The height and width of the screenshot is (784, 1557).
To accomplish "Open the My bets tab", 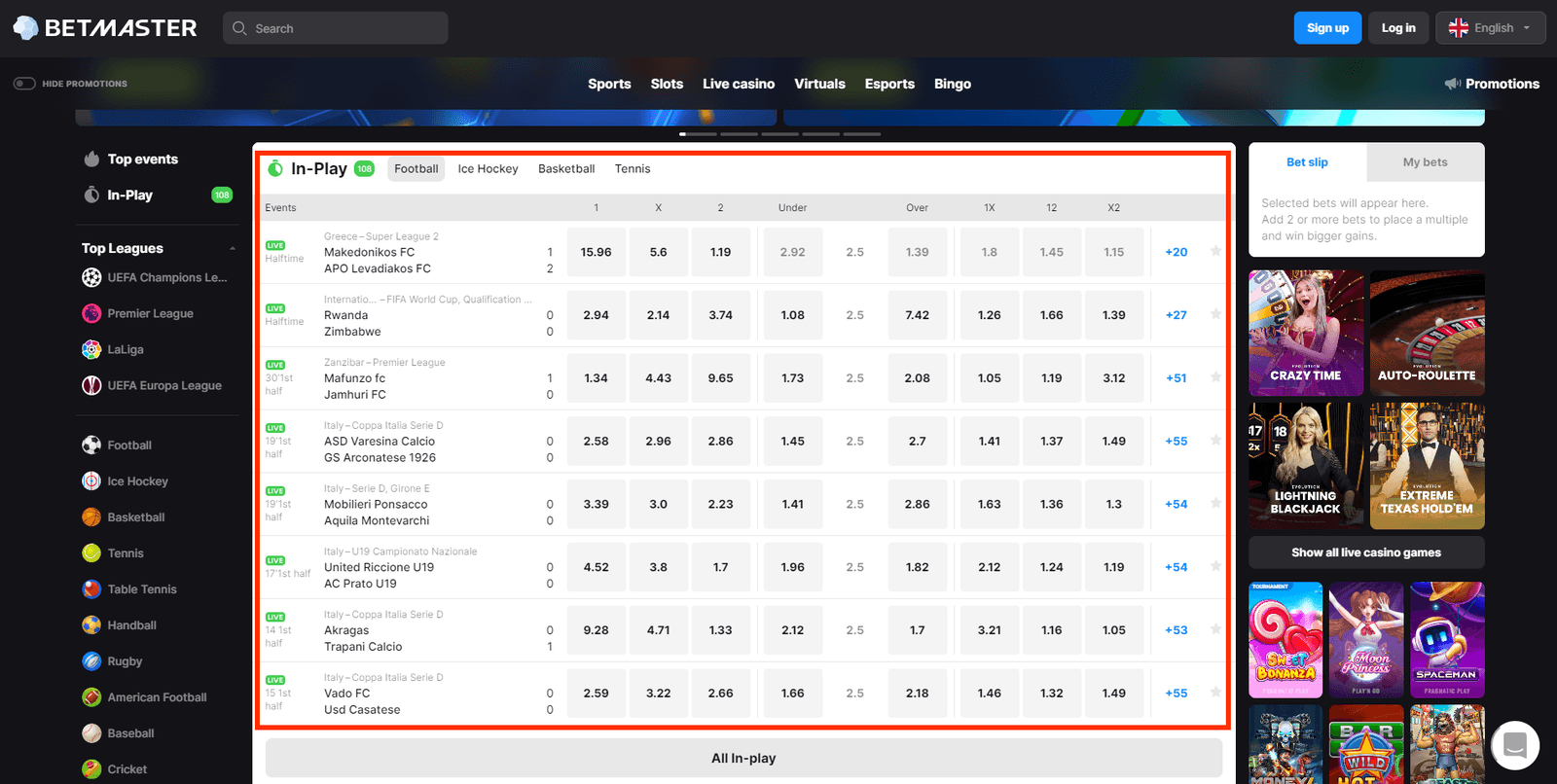I will click(1426, 162).
